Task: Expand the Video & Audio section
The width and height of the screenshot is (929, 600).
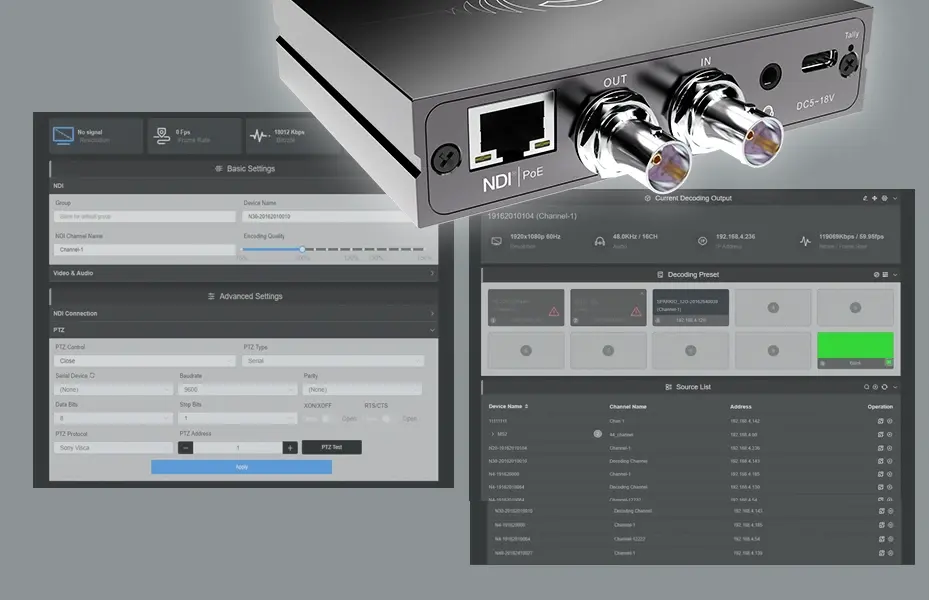Action: [244, 273]
